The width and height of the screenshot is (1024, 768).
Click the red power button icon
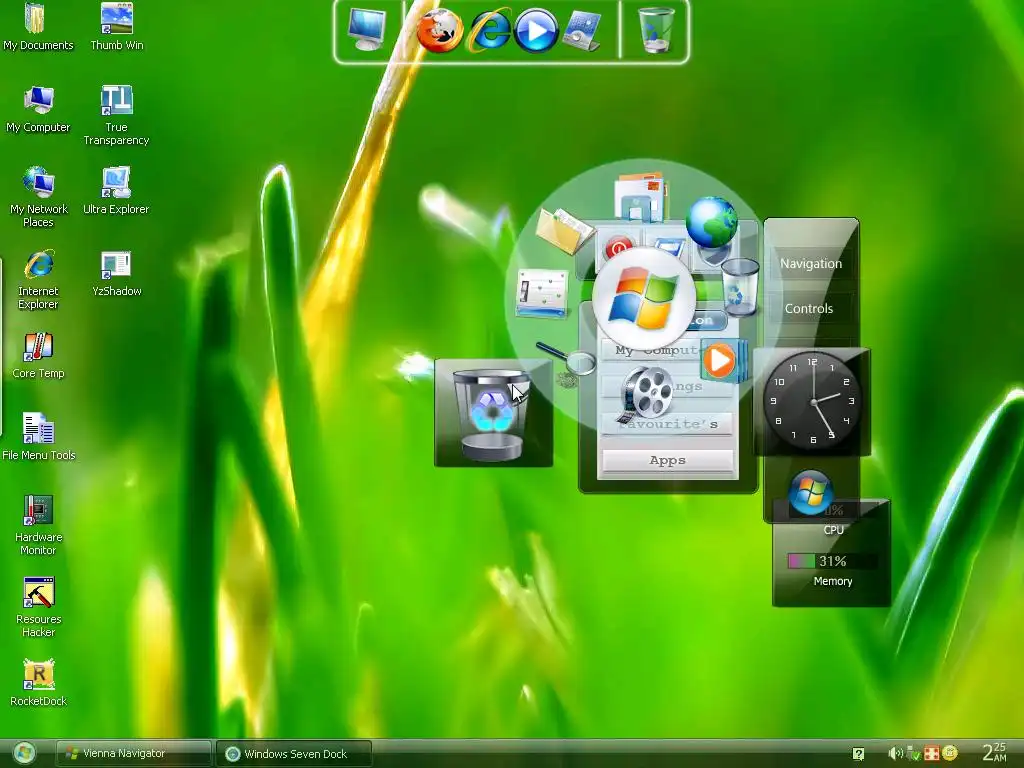tap(618, 247)
